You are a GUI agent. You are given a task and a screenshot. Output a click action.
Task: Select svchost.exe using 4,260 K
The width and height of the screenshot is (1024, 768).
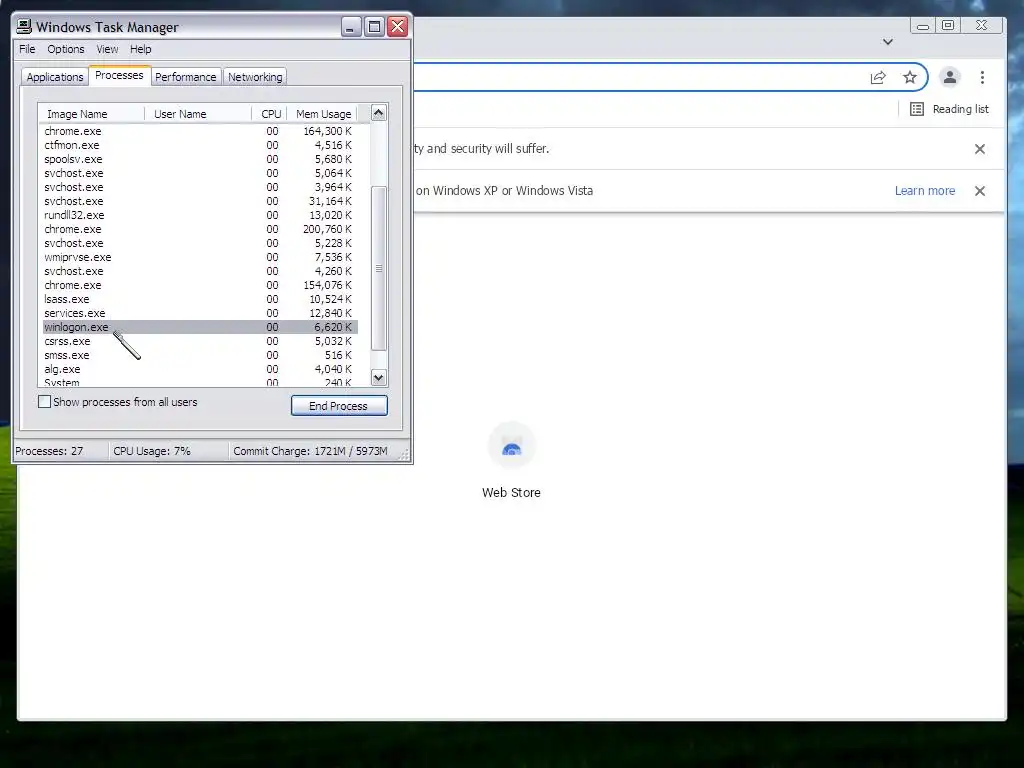(x=199, y=271)
